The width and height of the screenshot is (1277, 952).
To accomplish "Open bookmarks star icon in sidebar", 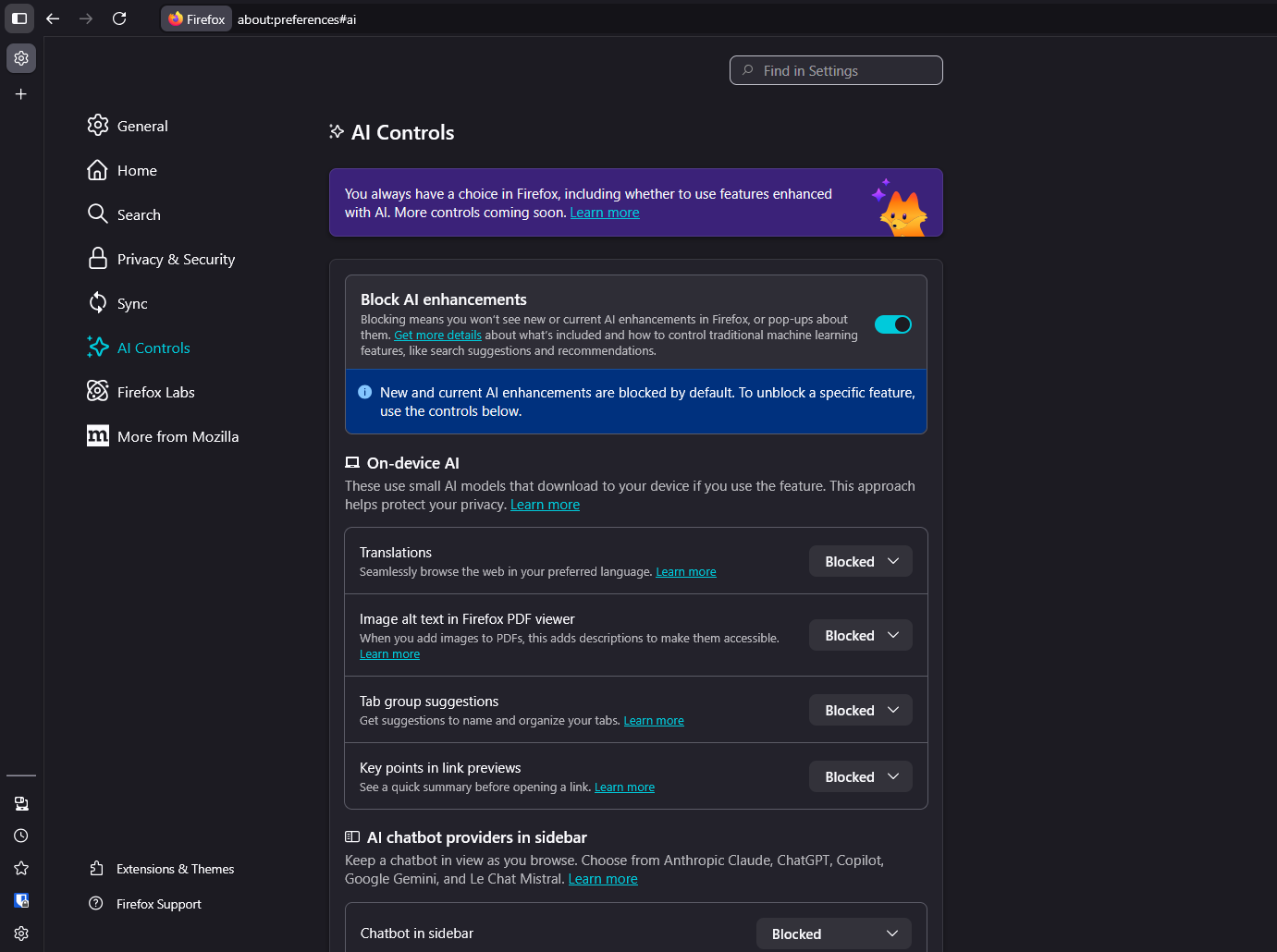I will coord(21,868).
